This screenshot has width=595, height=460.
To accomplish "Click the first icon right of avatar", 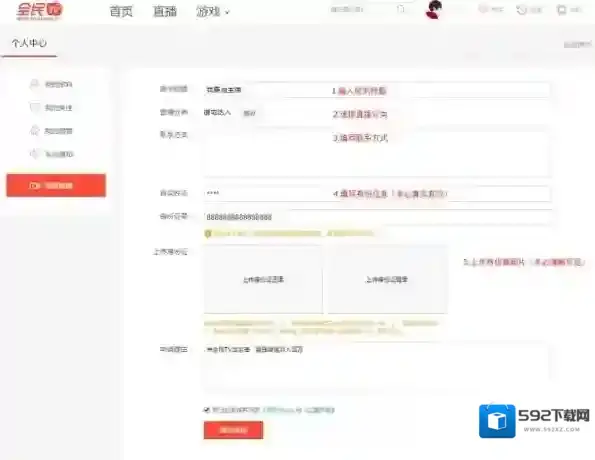I will pyautogui.click(x=483, y=9).
